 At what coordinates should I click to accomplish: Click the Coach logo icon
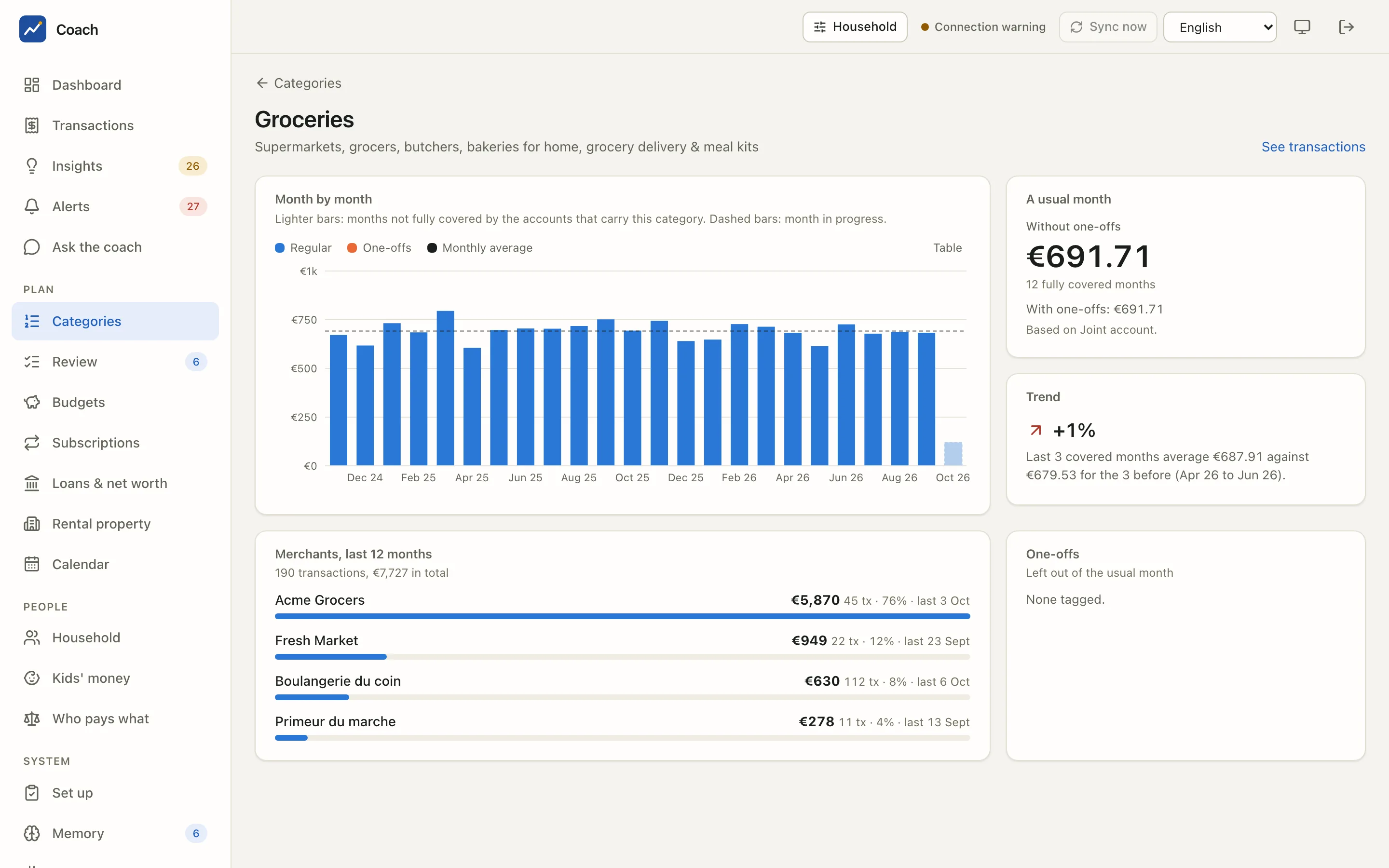[x=33, y=29]
